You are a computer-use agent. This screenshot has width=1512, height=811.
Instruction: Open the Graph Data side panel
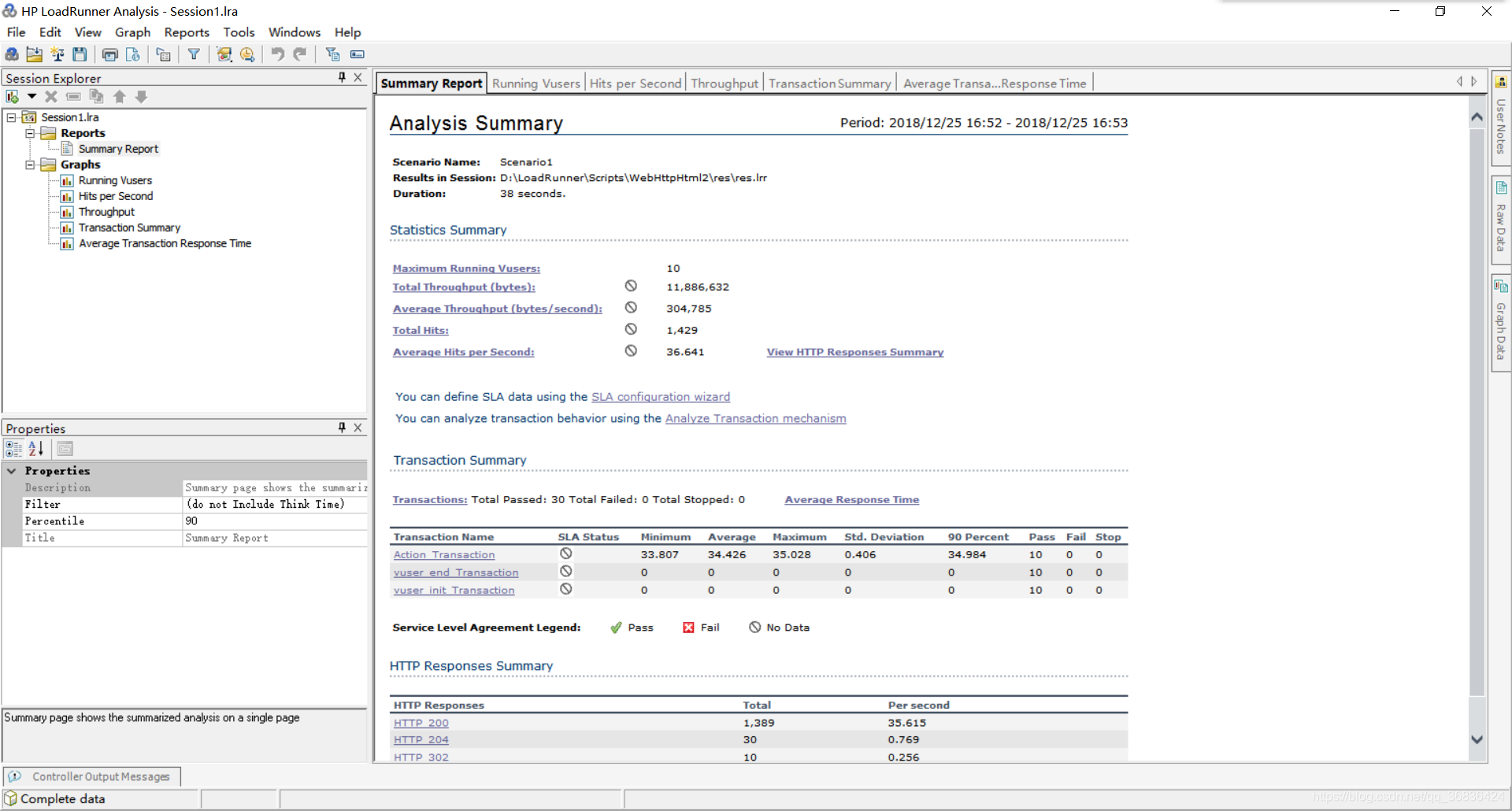[x=1501, y=322]
